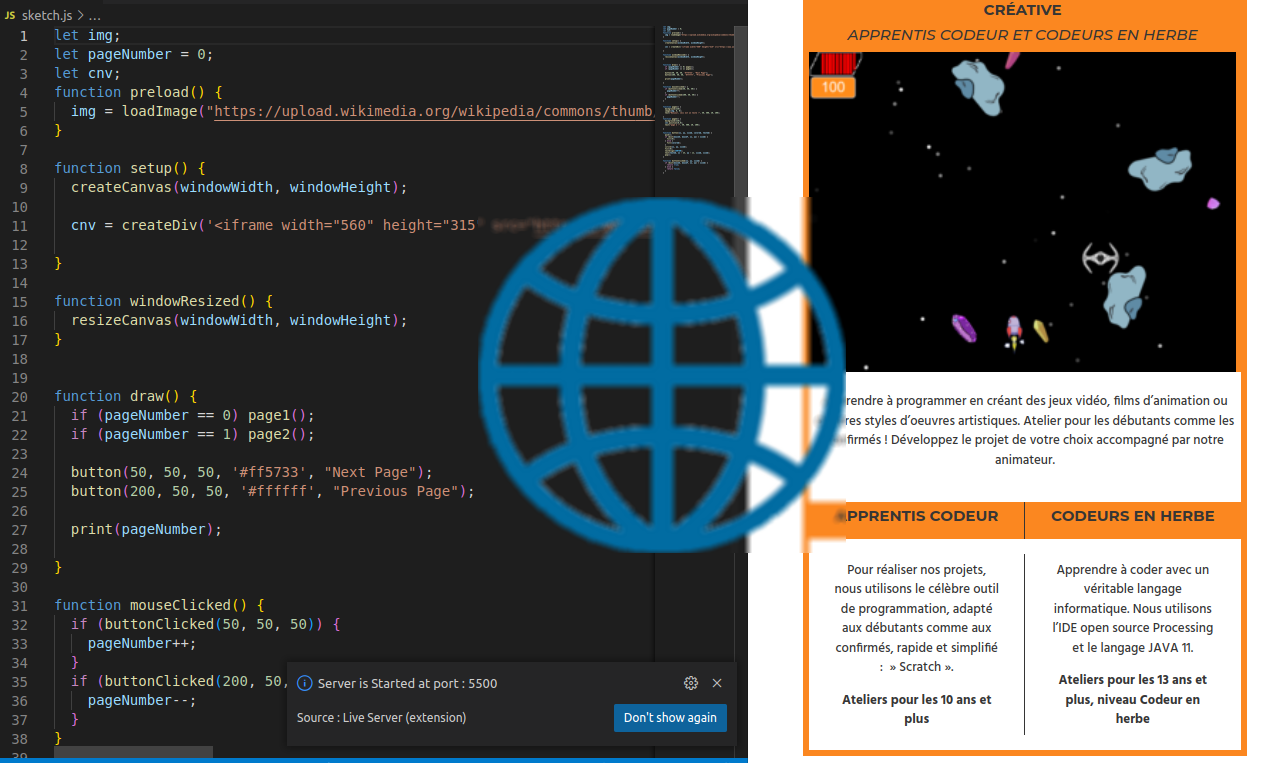Click "Ateliers pour les 13 ans et plus" text
Image resolution: width=1270 pixels, height=763 pixels.
coord(1132,699)
